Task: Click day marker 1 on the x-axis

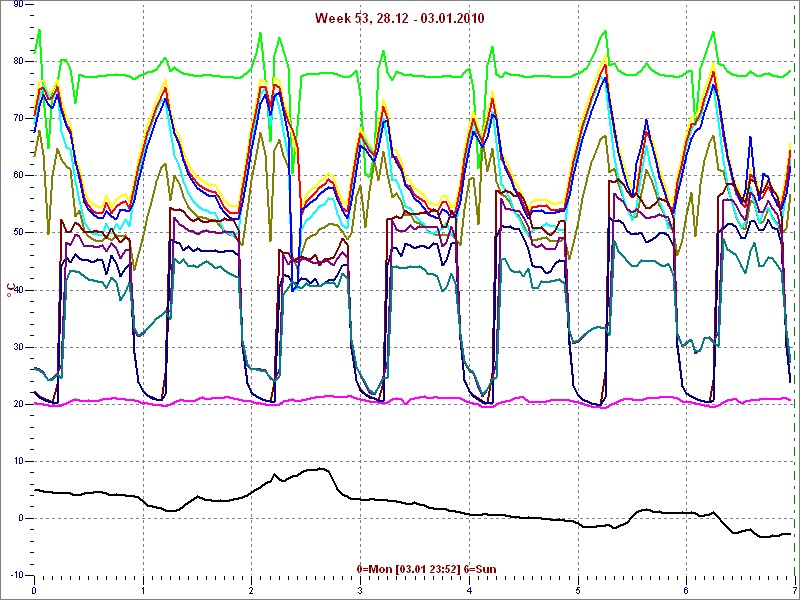Action: [143, 590]
